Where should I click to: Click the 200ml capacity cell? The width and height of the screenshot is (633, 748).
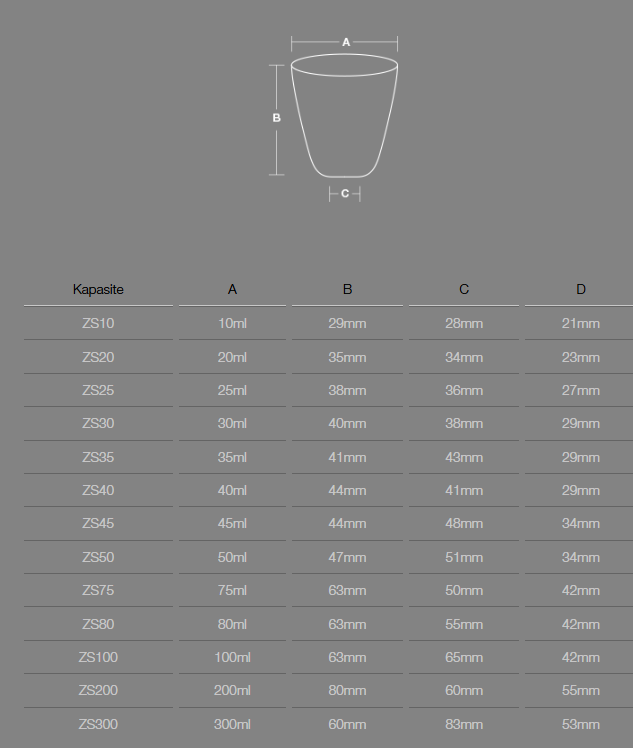point(232,691)
